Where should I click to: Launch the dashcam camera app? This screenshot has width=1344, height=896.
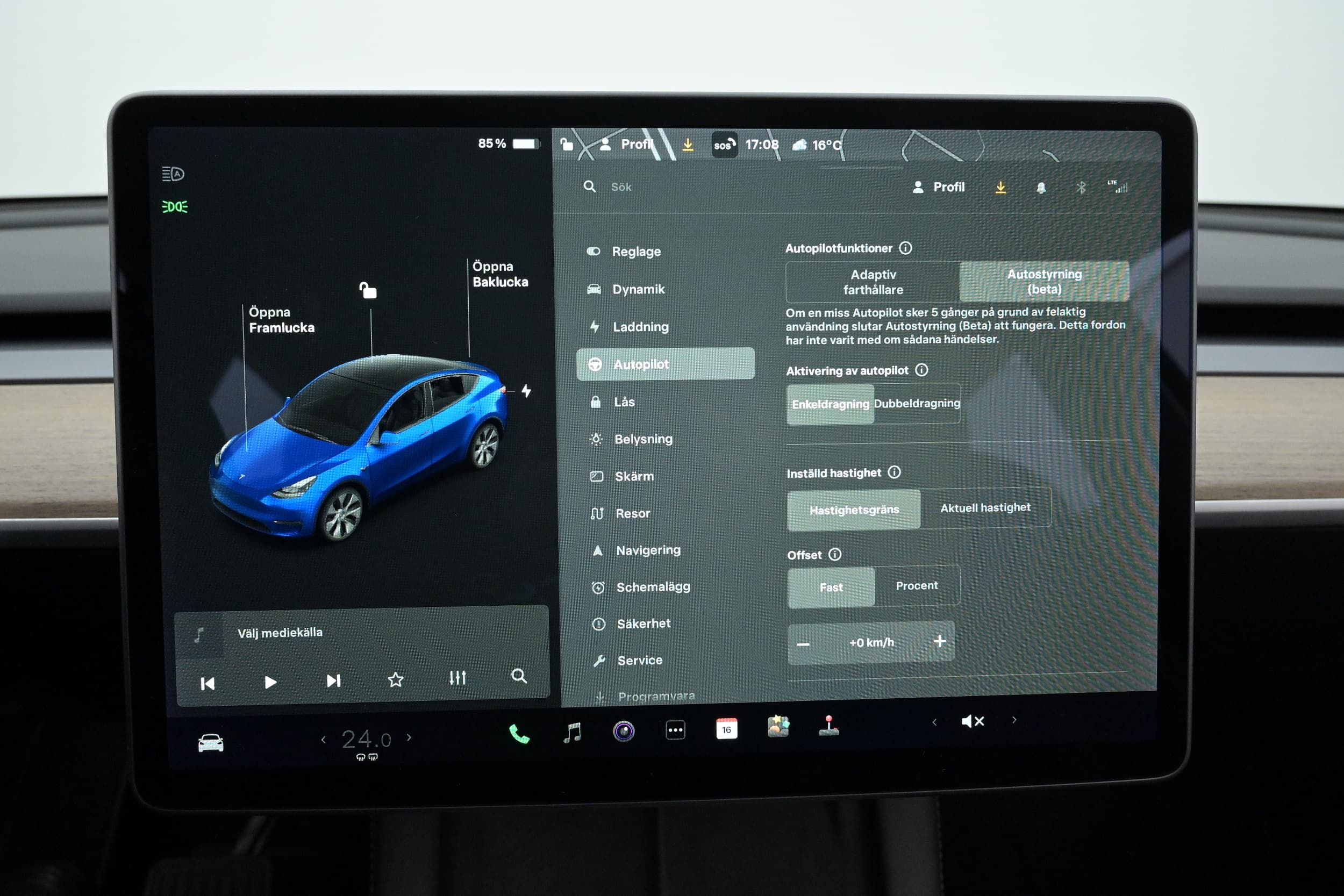624,731
